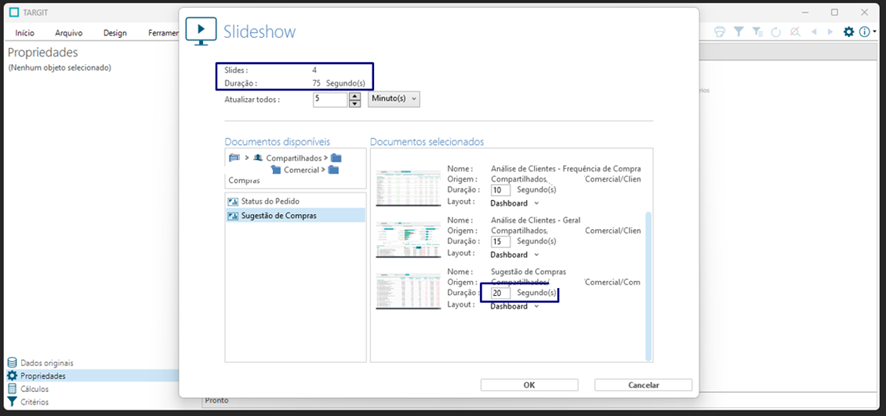The height and width of the screenshot is (416, 886).
Task: Click the refresh circular arrow icon
Action: click(x=776, y=32)
